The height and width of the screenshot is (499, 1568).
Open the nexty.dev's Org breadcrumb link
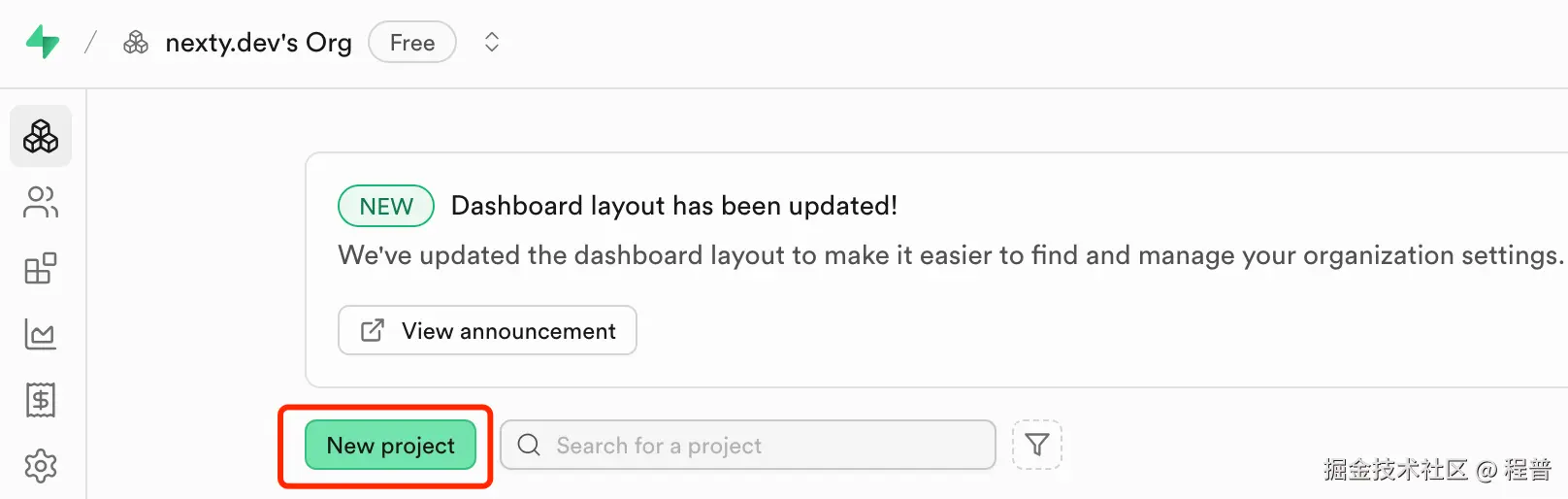[x=258, y=43]
